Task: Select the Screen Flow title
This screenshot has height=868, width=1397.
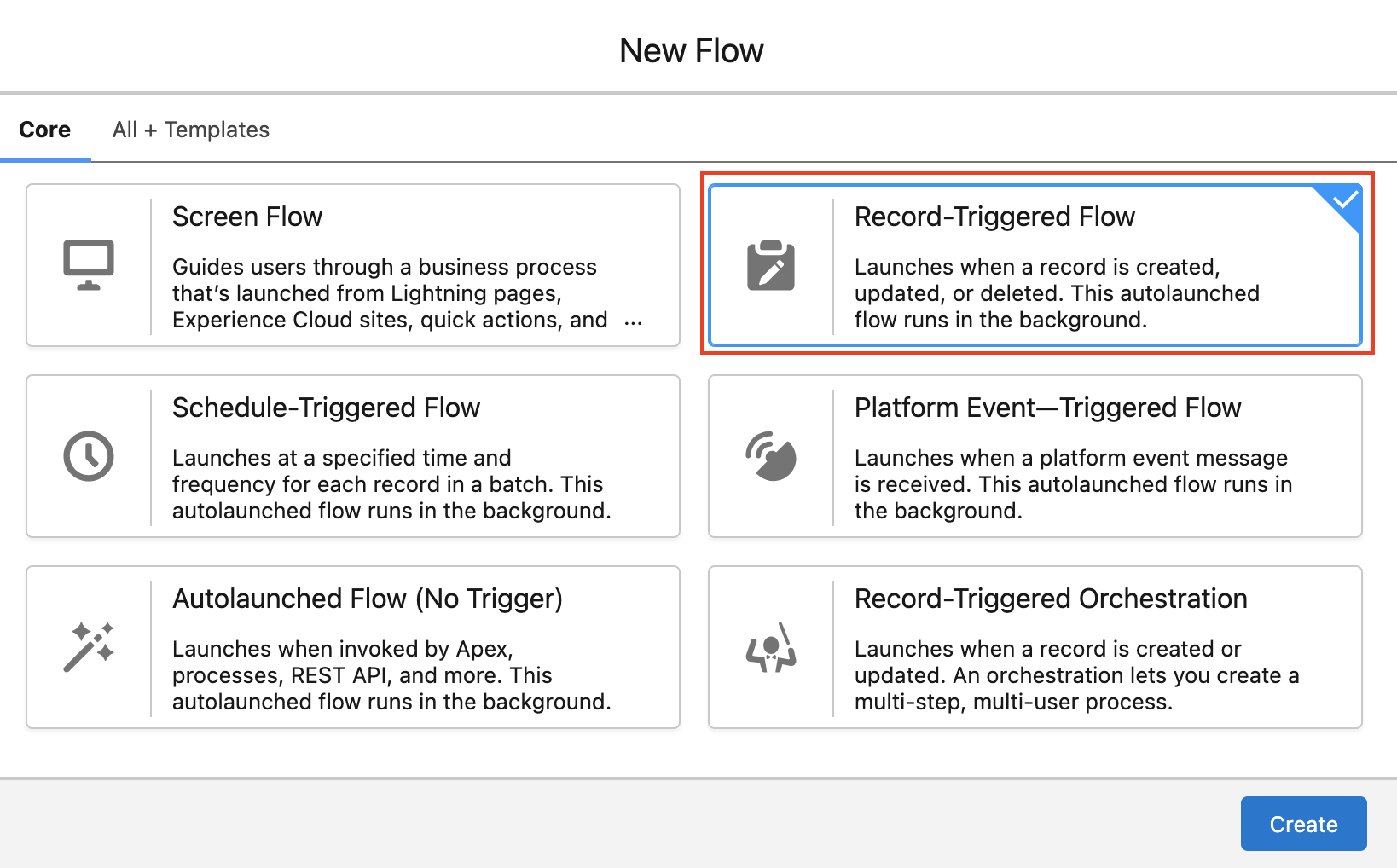Action: pos(247,217)
